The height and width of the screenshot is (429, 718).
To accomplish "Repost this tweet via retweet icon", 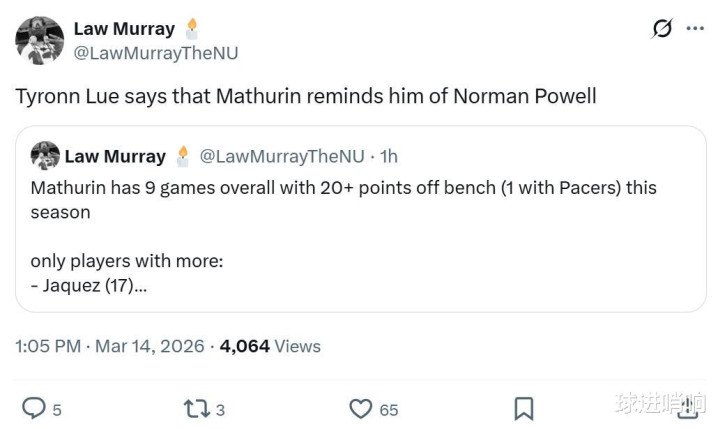I will (195, 408).
